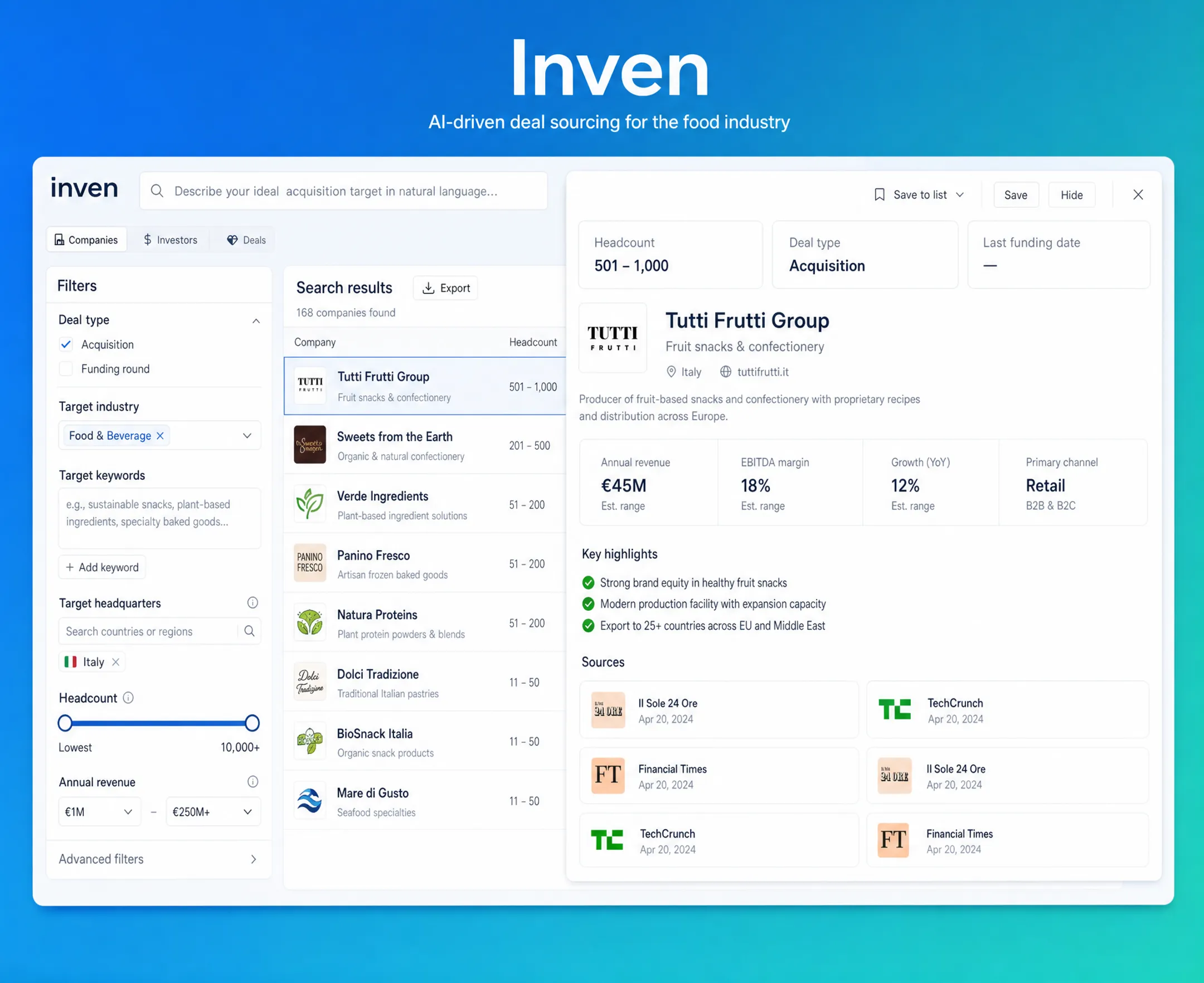Click the Export button
The height and width of the screenshot is (983, 1204).
coord(446,288)
